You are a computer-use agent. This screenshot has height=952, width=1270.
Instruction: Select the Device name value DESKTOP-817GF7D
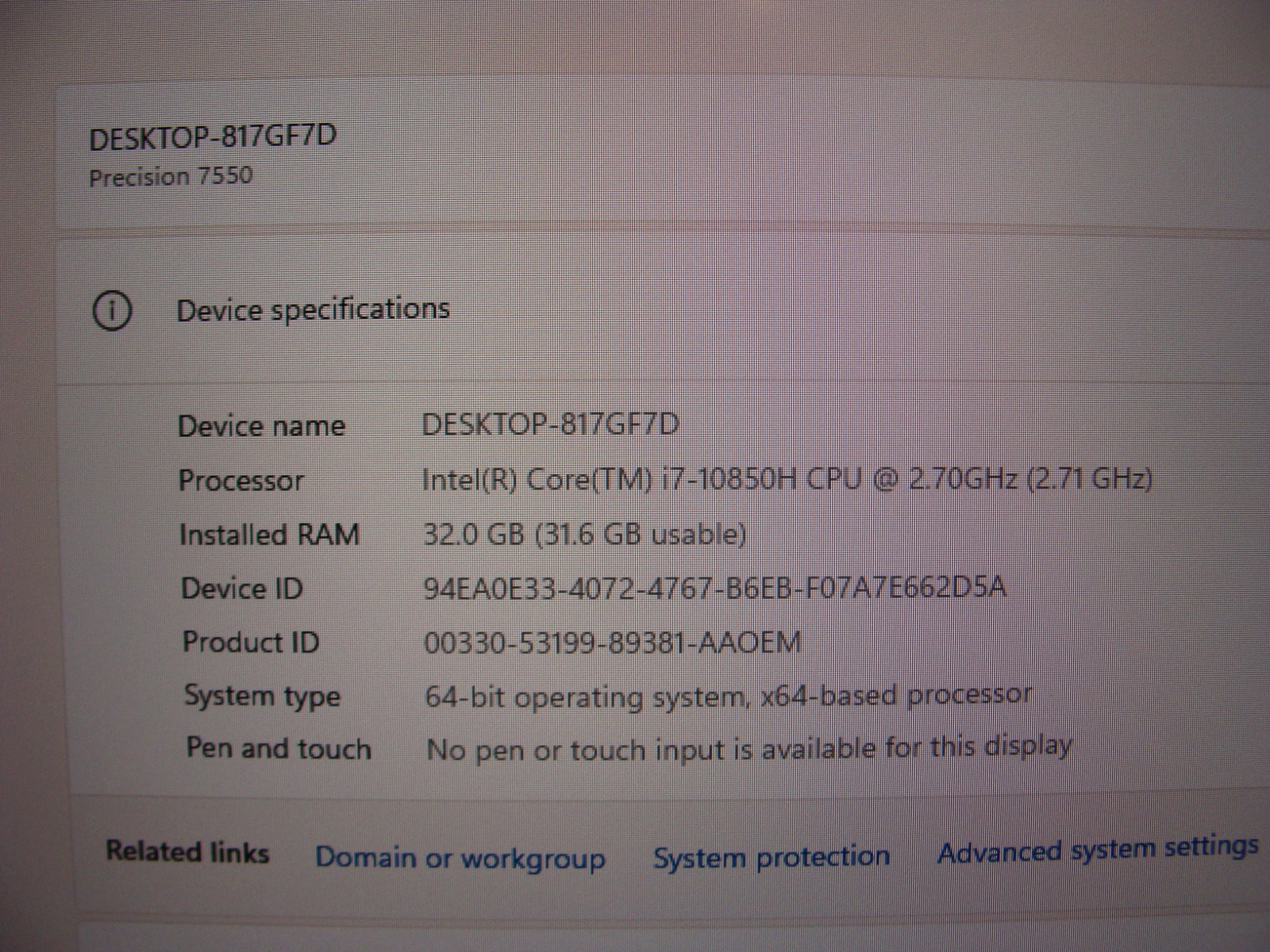tap(551, 425)
